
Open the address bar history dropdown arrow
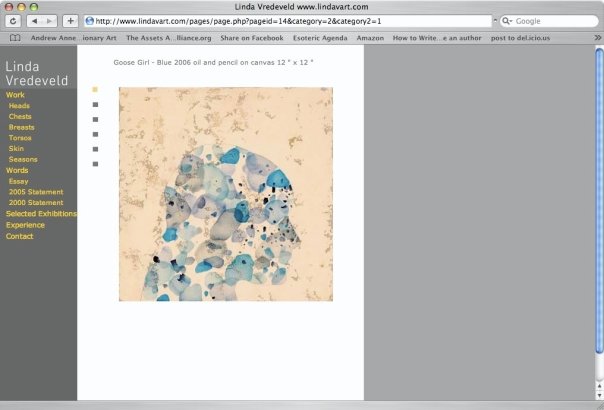[494, 21]
